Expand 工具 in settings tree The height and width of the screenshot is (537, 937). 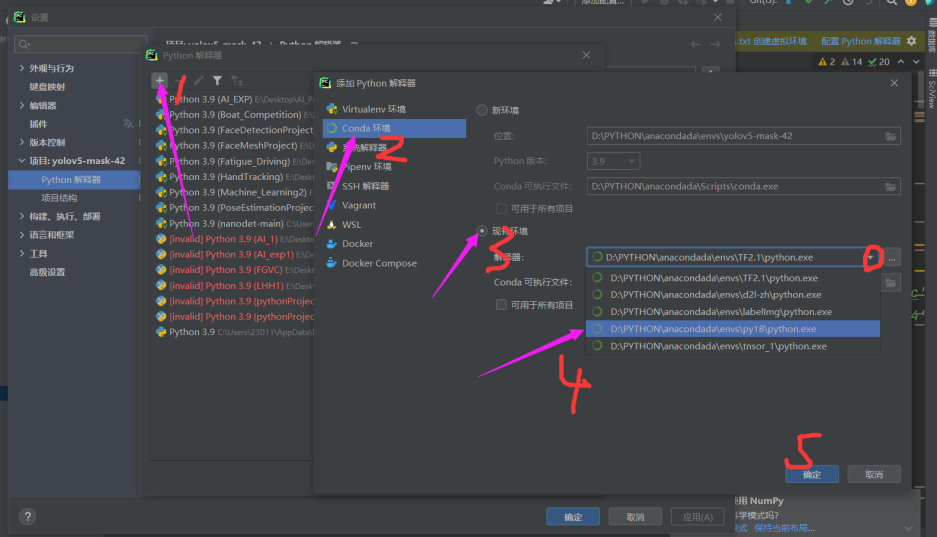point(22,253)
